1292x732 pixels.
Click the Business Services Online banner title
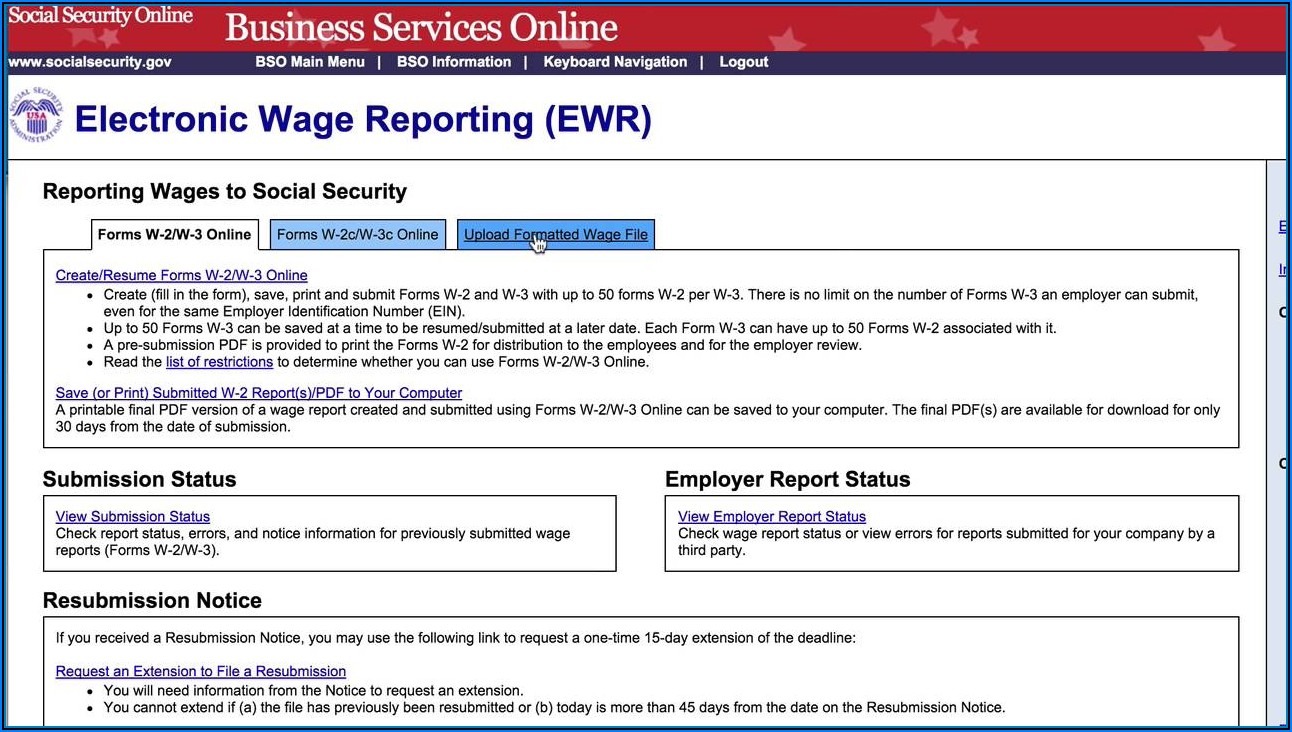click(x=421, y=27)
